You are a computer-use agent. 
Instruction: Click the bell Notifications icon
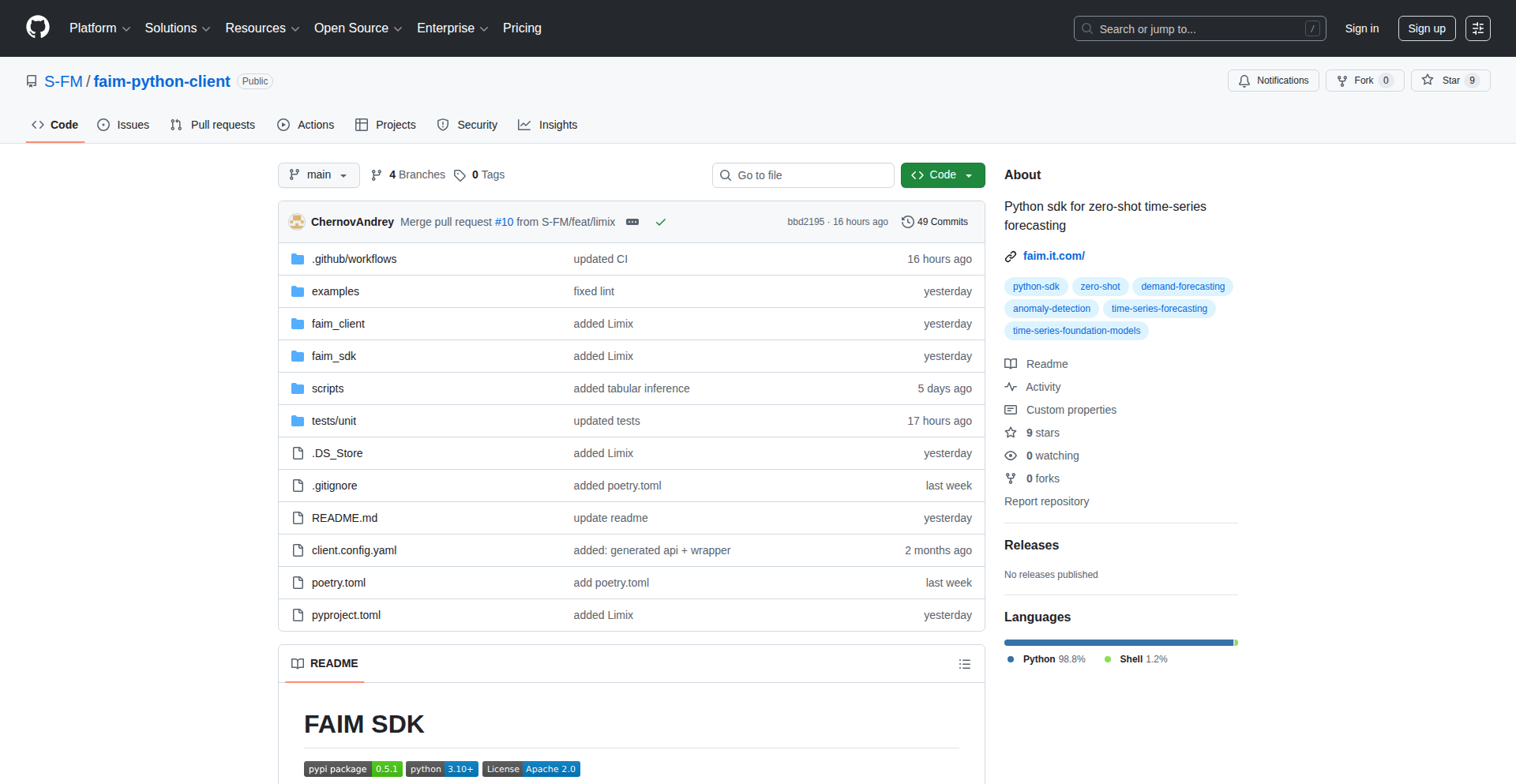point(1244,81)
